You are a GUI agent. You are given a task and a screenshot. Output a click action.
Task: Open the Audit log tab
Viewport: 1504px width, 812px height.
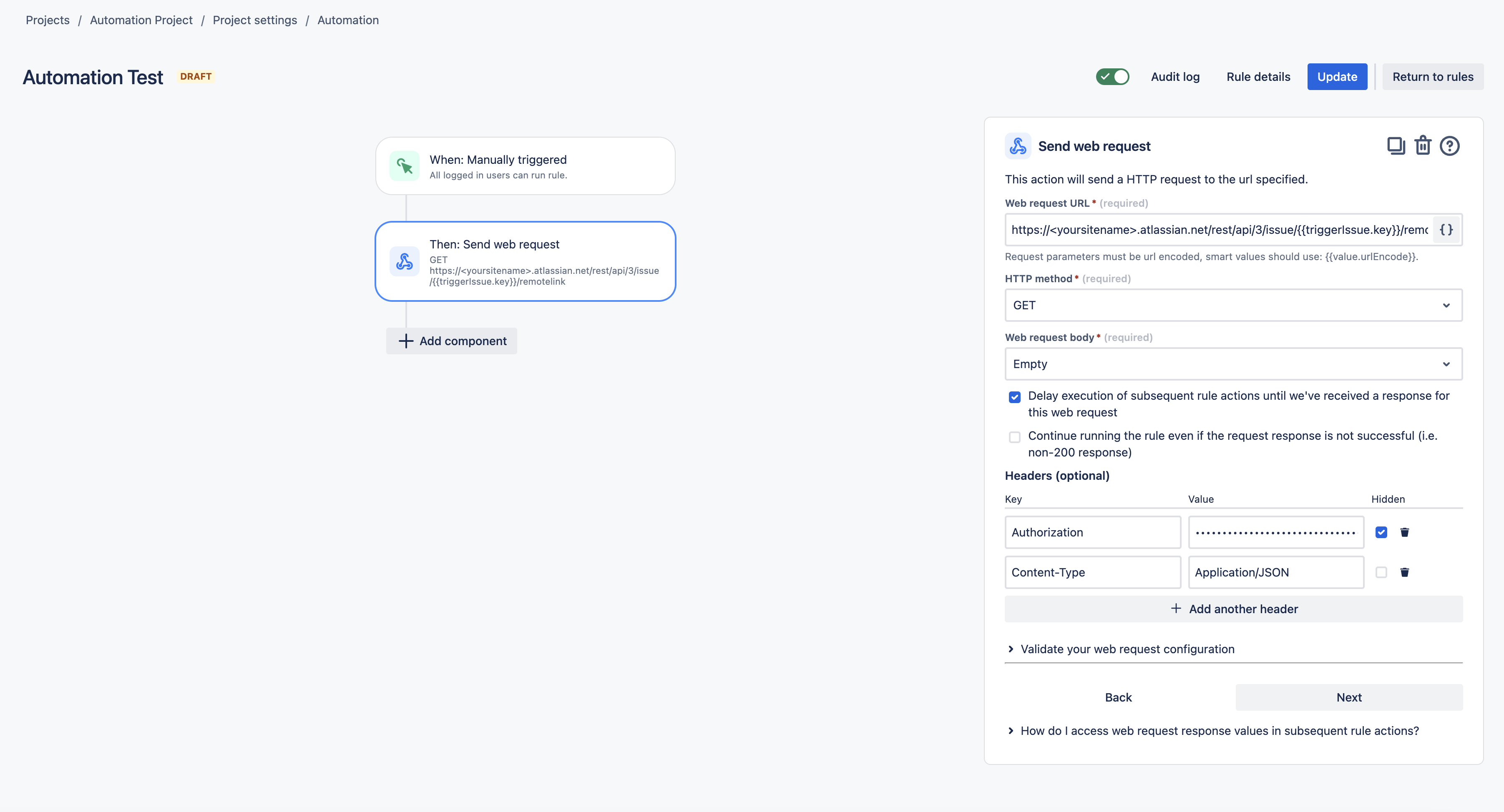(1175, 77)
